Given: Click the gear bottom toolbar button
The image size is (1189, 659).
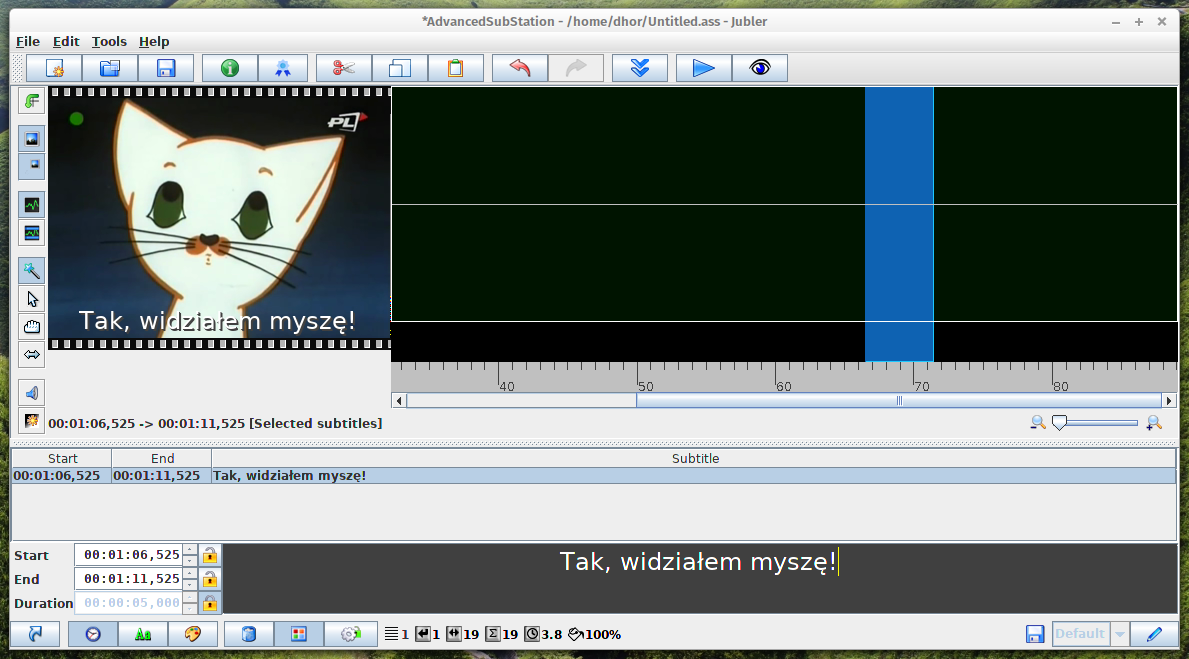Looking at the screenshot, I should tap(350, 634).
